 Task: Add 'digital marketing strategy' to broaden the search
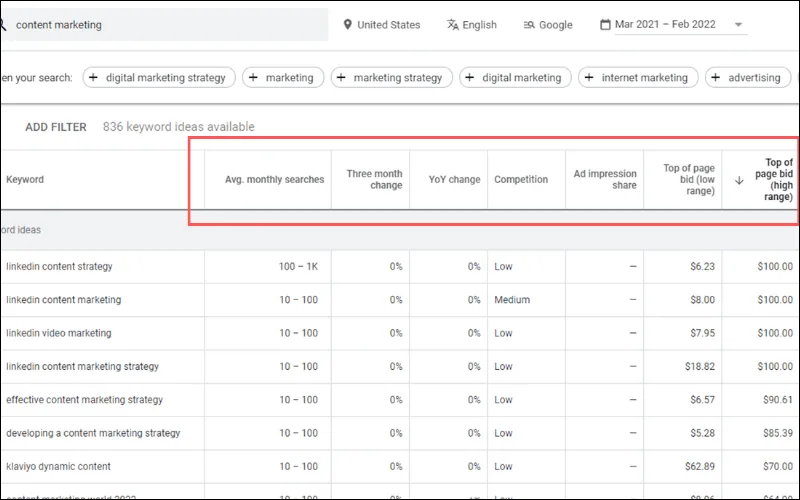pyautogui.click(x=159, y=78)
